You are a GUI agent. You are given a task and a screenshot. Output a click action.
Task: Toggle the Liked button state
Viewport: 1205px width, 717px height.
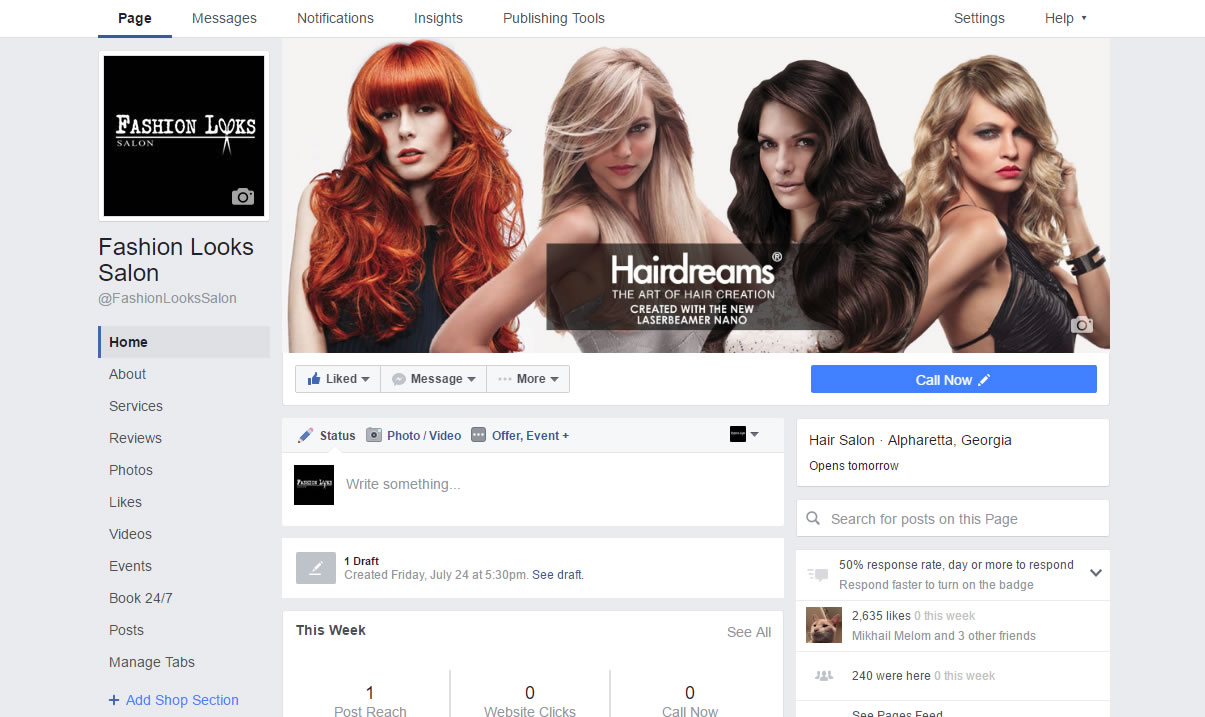[337, 378]
